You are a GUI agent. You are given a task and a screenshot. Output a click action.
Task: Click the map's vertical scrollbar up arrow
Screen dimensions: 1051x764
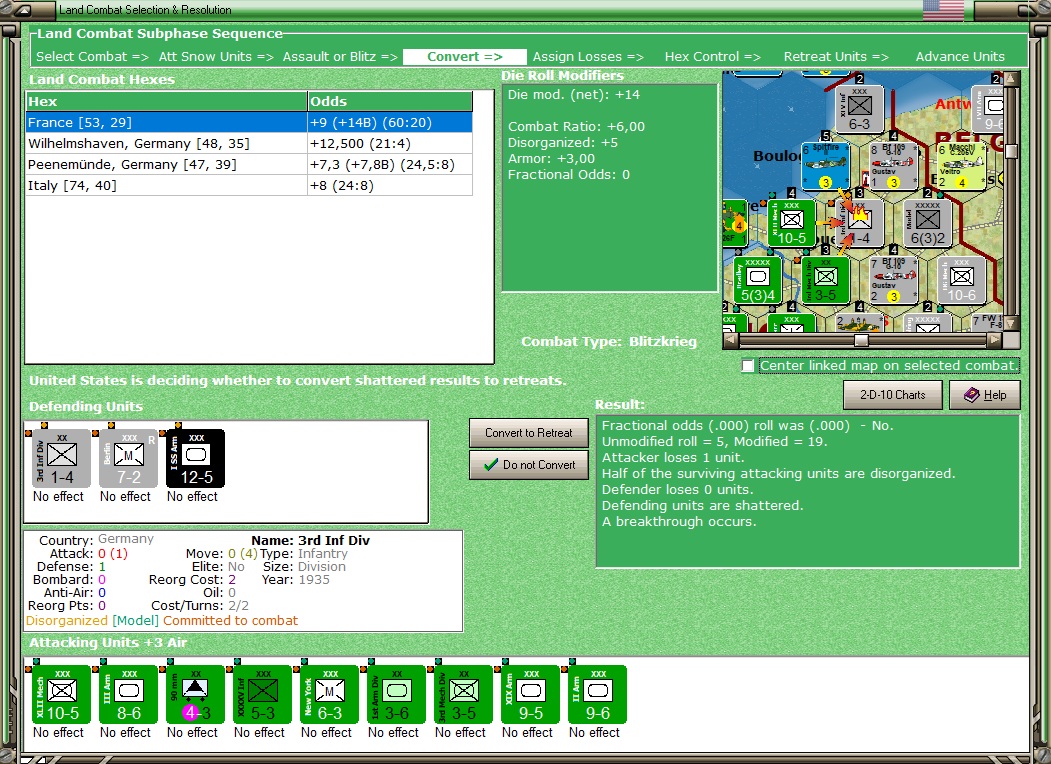(1011, 79)
